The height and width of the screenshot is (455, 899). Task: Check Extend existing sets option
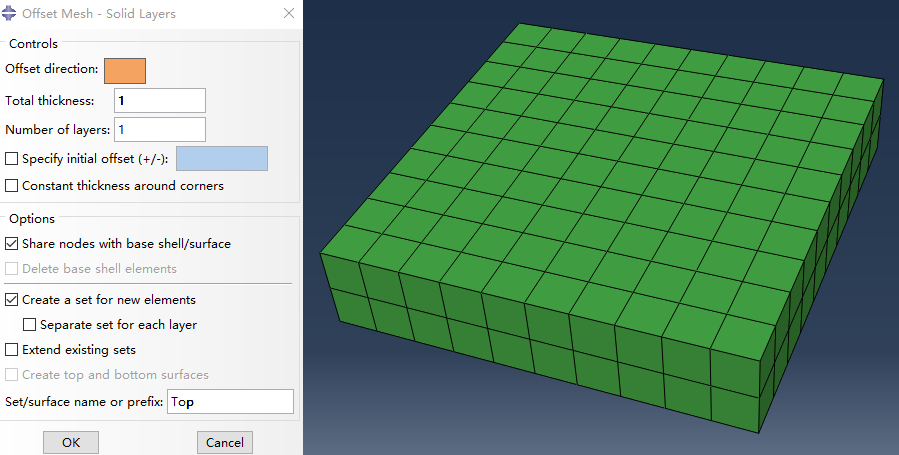pos(11,350)
